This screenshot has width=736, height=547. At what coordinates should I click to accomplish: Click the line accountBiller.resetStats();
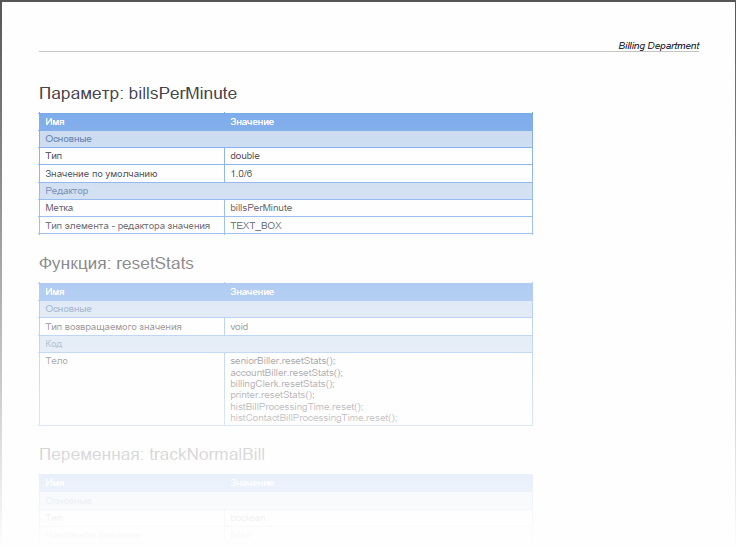[x=286, y=372]
